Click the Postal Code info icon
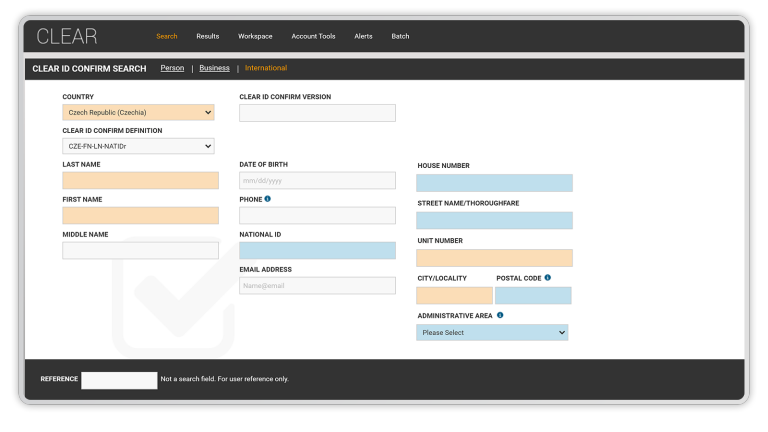 click(x=548, y=277)
